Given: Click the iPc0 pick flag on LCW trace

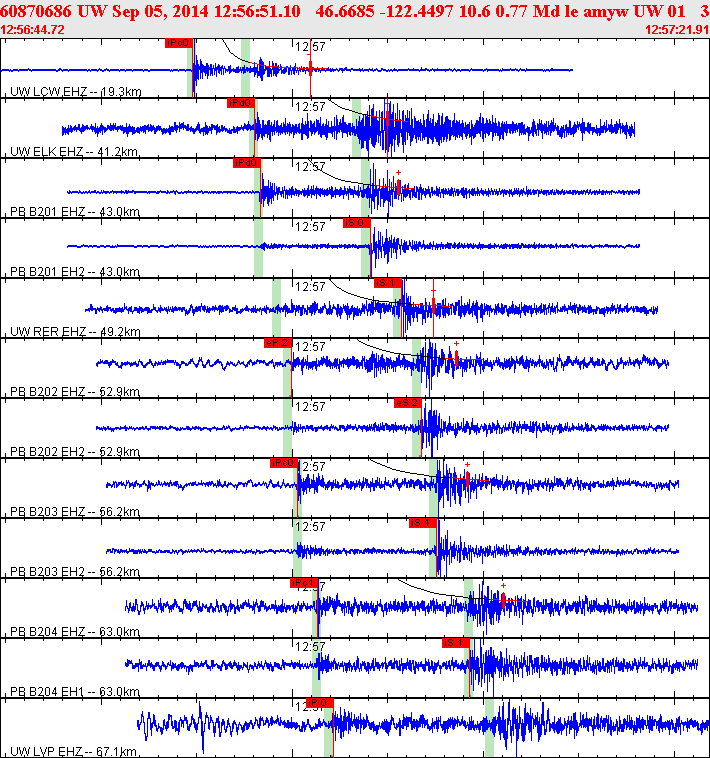Looking at the screenshot, I should point(178,43).
